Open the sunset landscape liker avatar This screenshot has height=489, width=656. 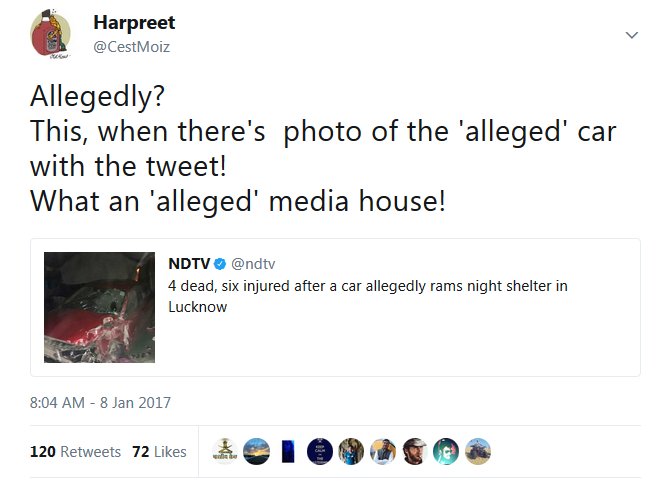tap(256, 451)
